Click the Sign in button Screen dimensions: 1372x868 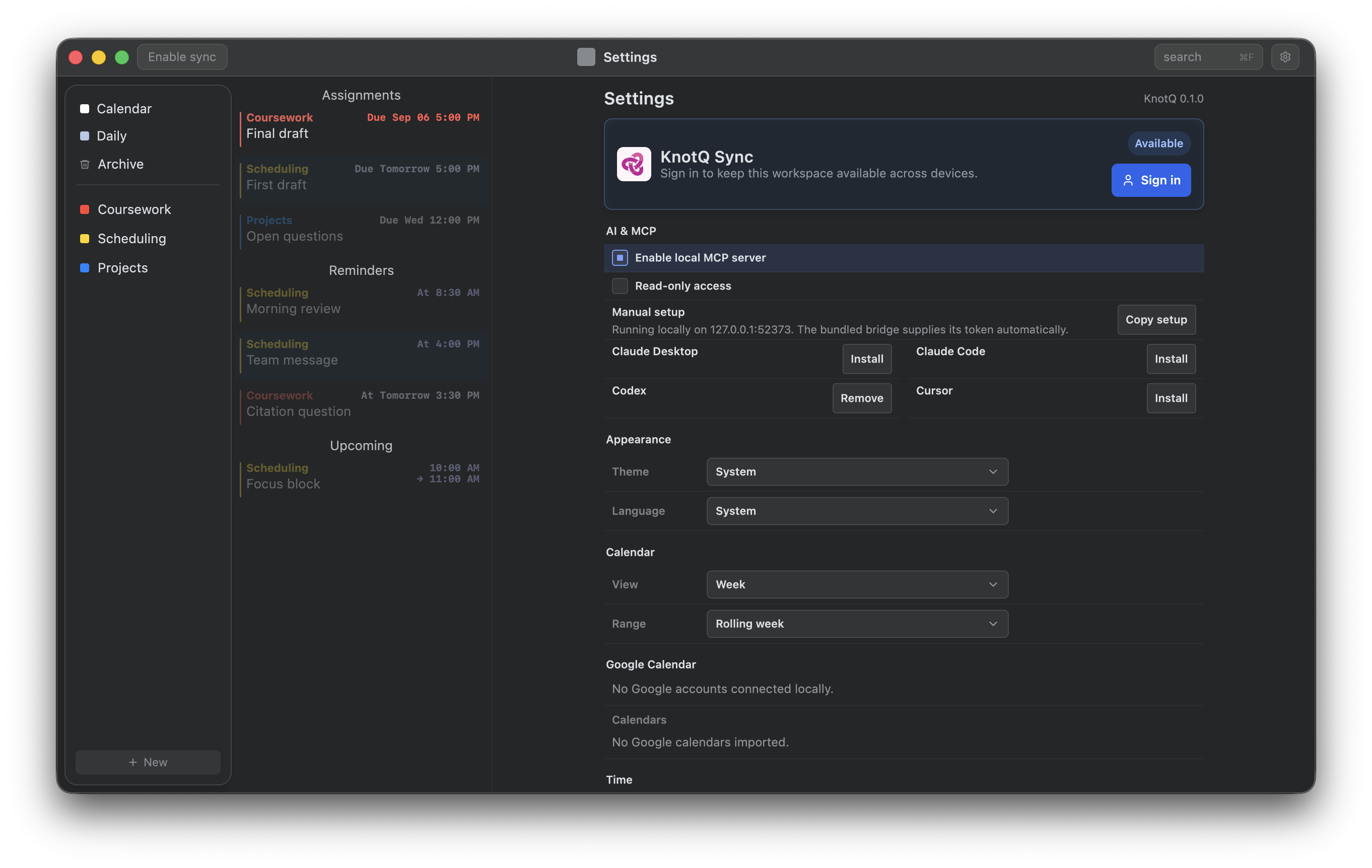tap(1151, 180)
